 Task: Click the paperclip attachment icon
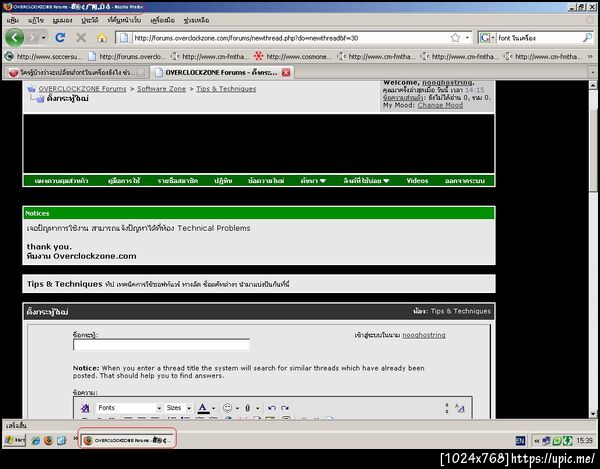[x=248, y=408]
